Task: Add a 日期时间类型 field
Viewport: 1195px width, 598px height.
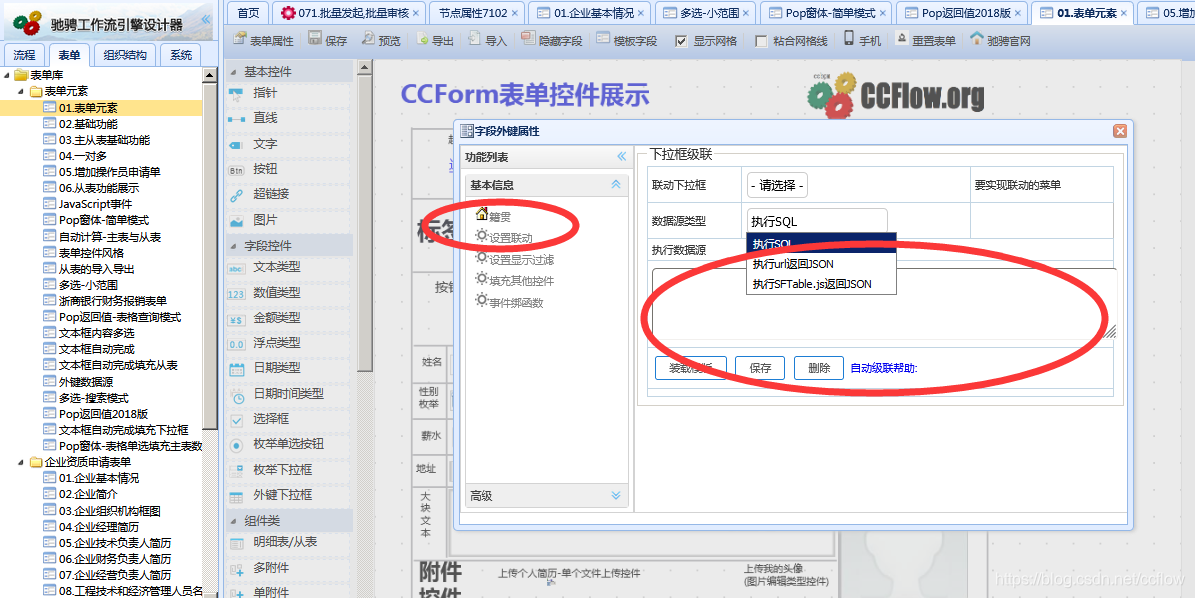Action: point(287,394)
